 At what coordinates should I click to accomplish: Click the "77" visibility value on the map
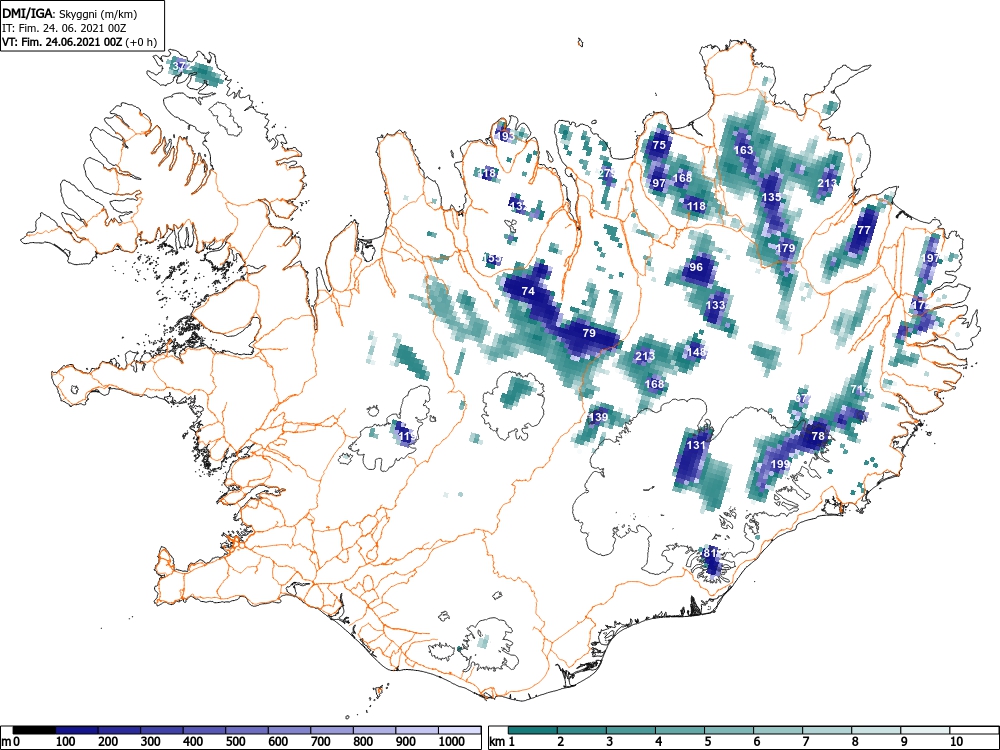coord(864,231)
